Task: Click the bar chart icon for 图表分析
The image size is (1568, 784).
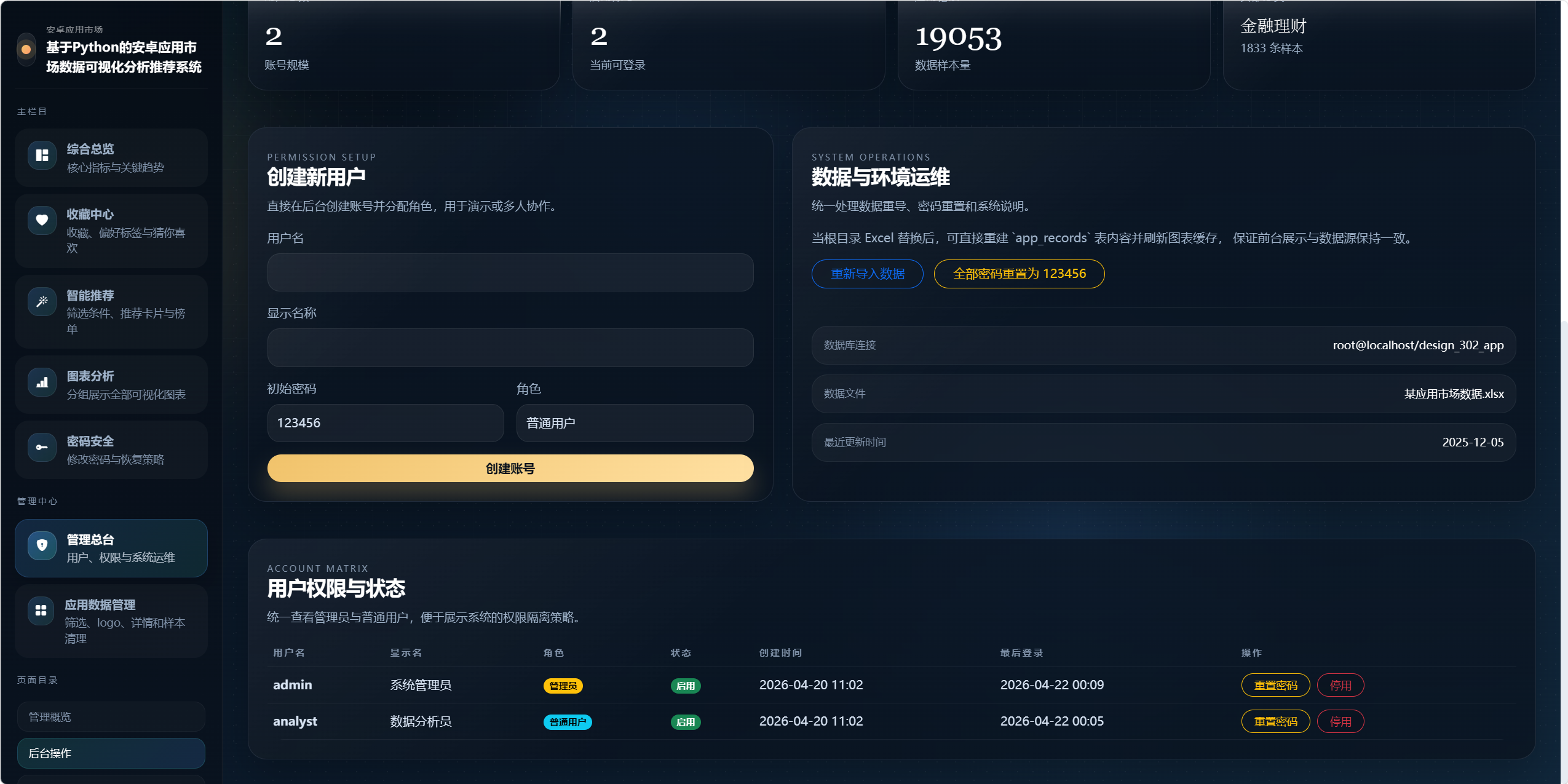Action: pyautogui.click(x=42, y=382)
